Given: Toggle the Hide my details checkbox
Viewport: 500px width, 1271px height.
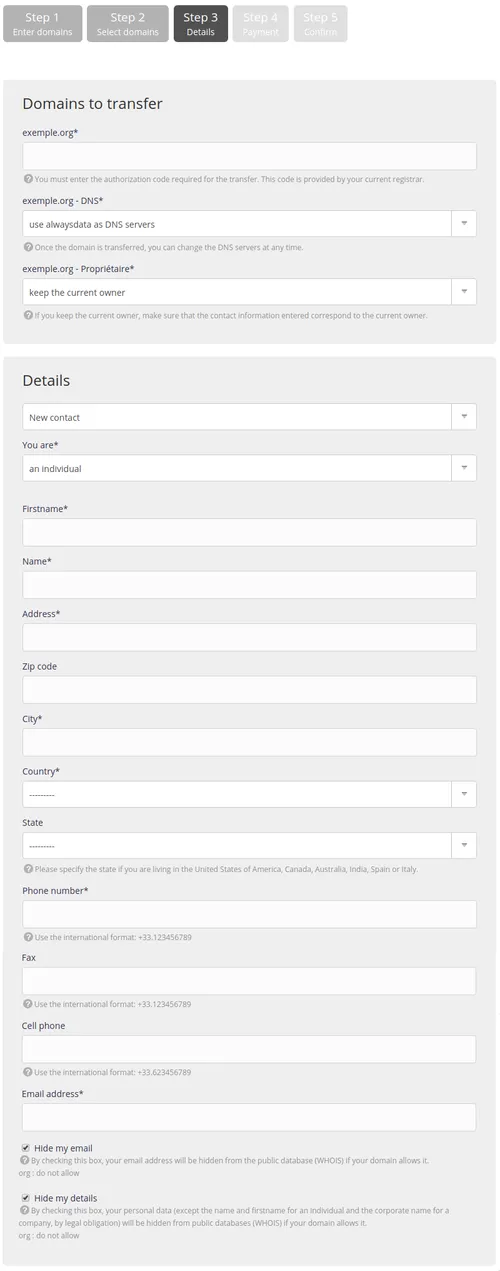Looking at the screenshot, I should click(x=25, y=1198).
